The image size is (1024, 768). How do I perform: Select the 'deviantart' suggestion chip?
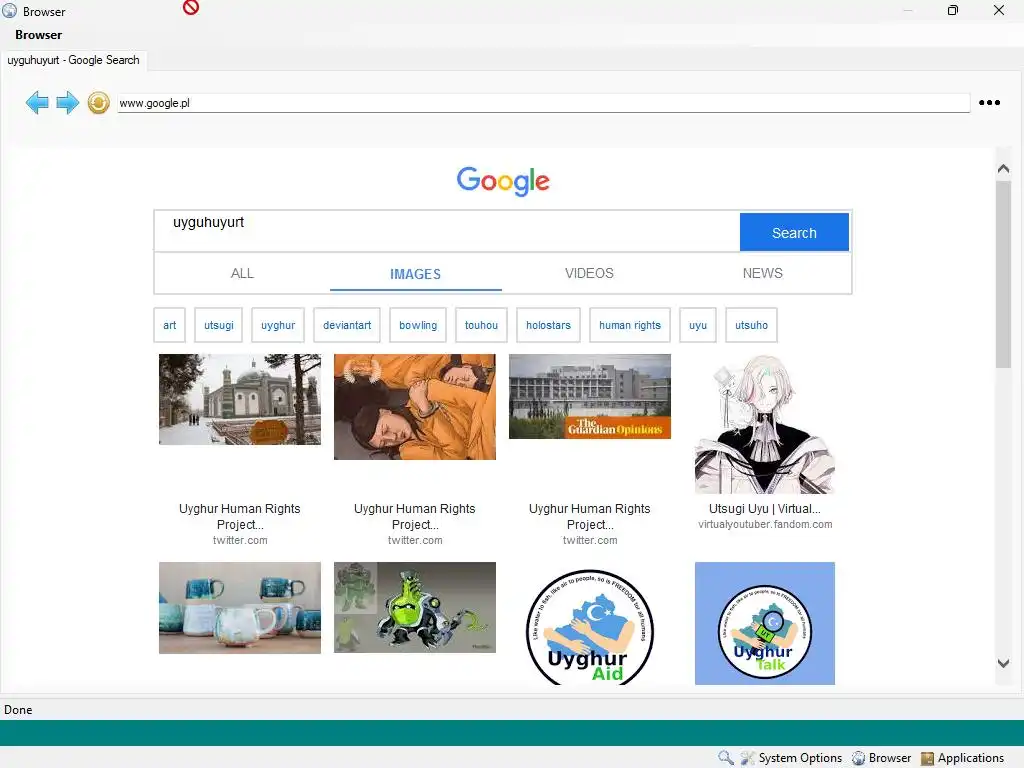point(347,325)
